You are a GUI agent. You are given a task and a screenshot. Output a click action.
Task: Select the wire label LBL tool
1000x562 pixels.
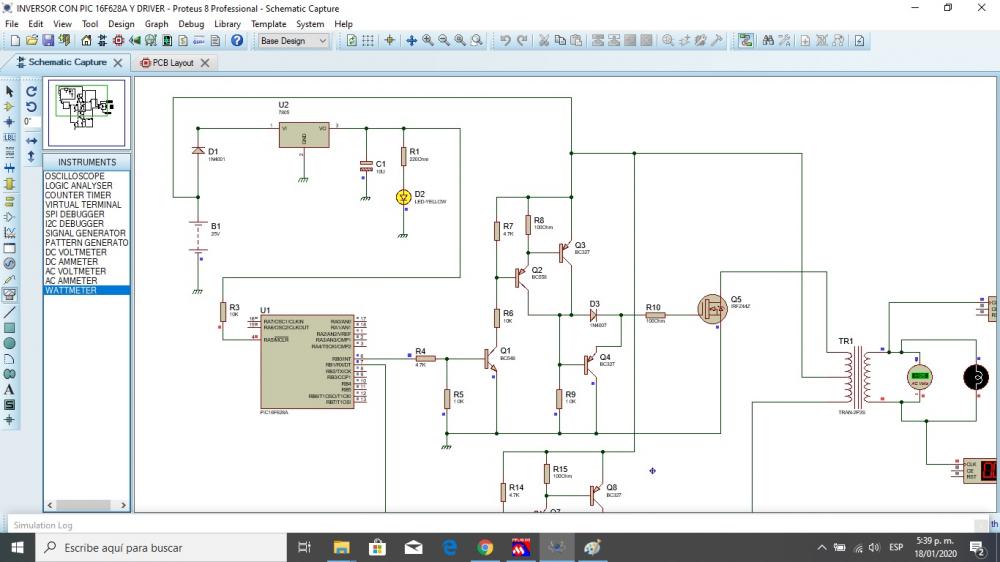tap(10, 137)
